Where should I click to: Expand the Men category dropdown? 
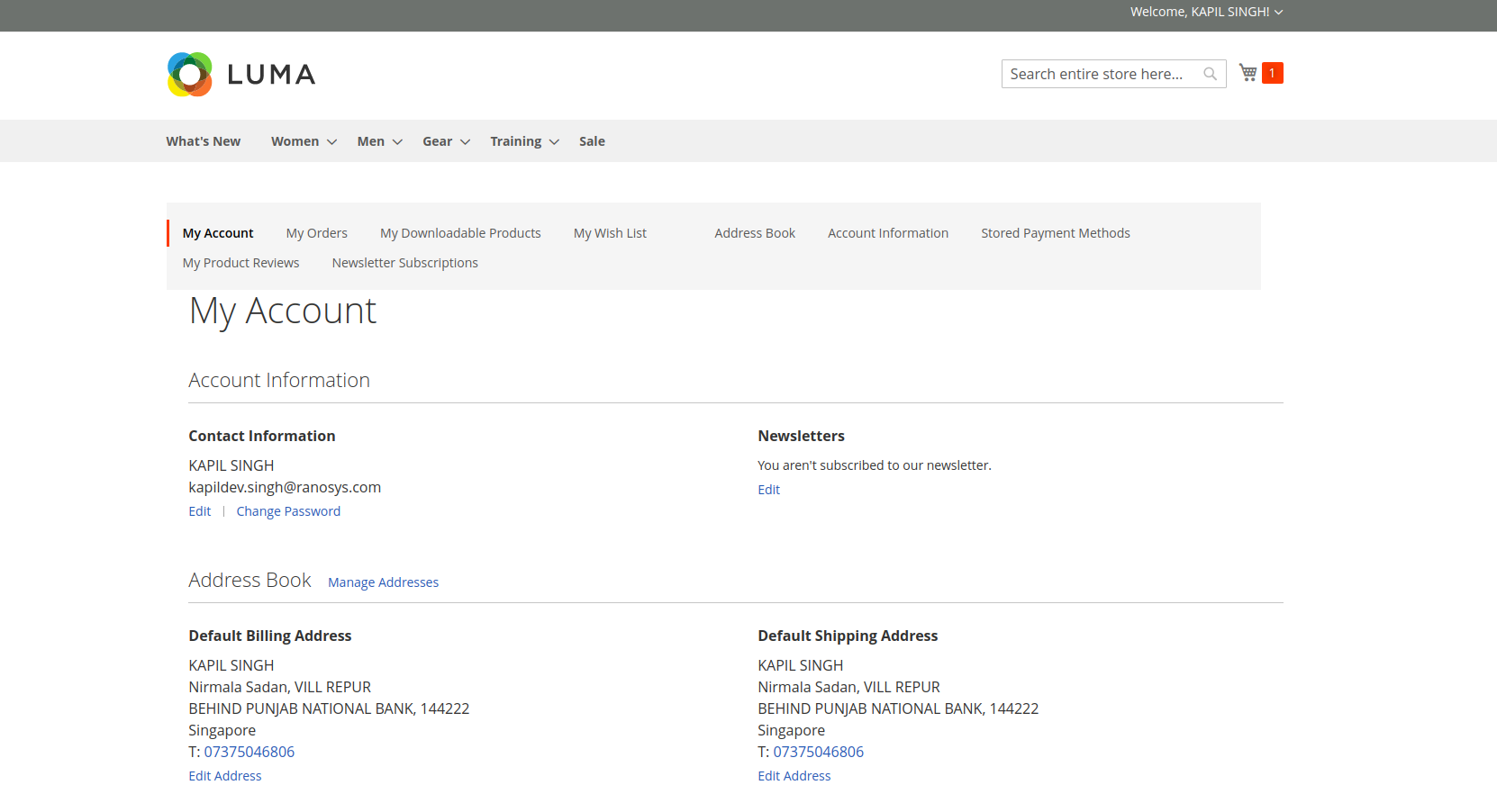coord(377,141)
